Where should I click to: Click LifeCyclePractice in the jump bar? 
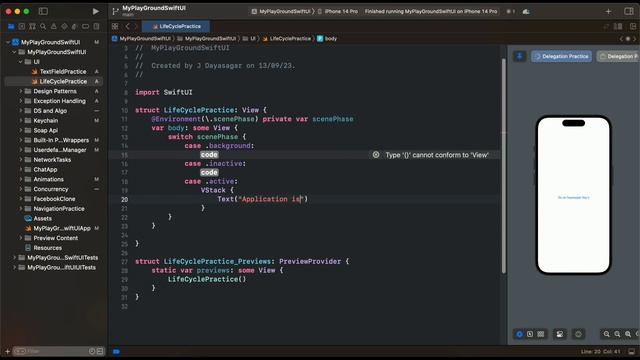(287, 39)
